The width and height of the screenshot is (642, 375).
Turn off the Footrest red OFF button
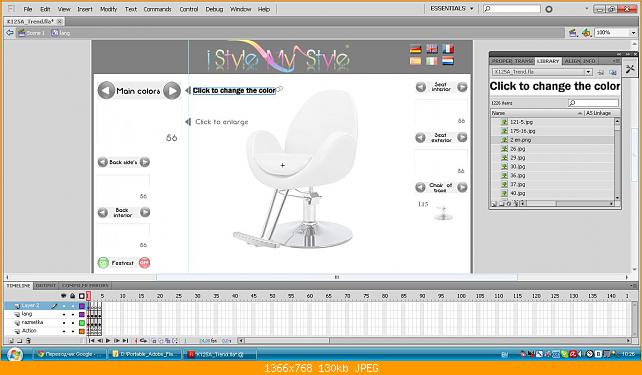tap(144, 262)
